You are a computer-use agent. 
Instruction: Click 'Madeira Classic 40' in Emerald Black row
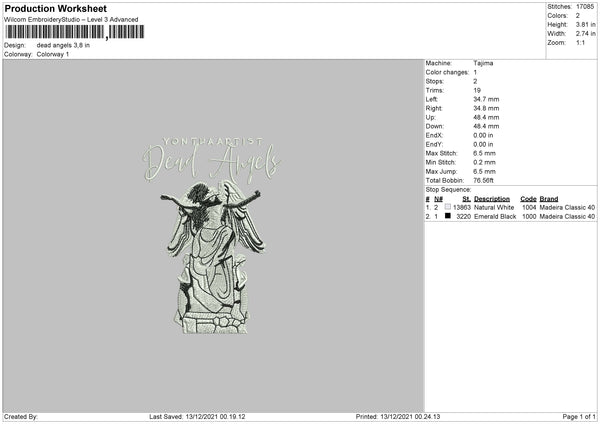click(567, 217)
